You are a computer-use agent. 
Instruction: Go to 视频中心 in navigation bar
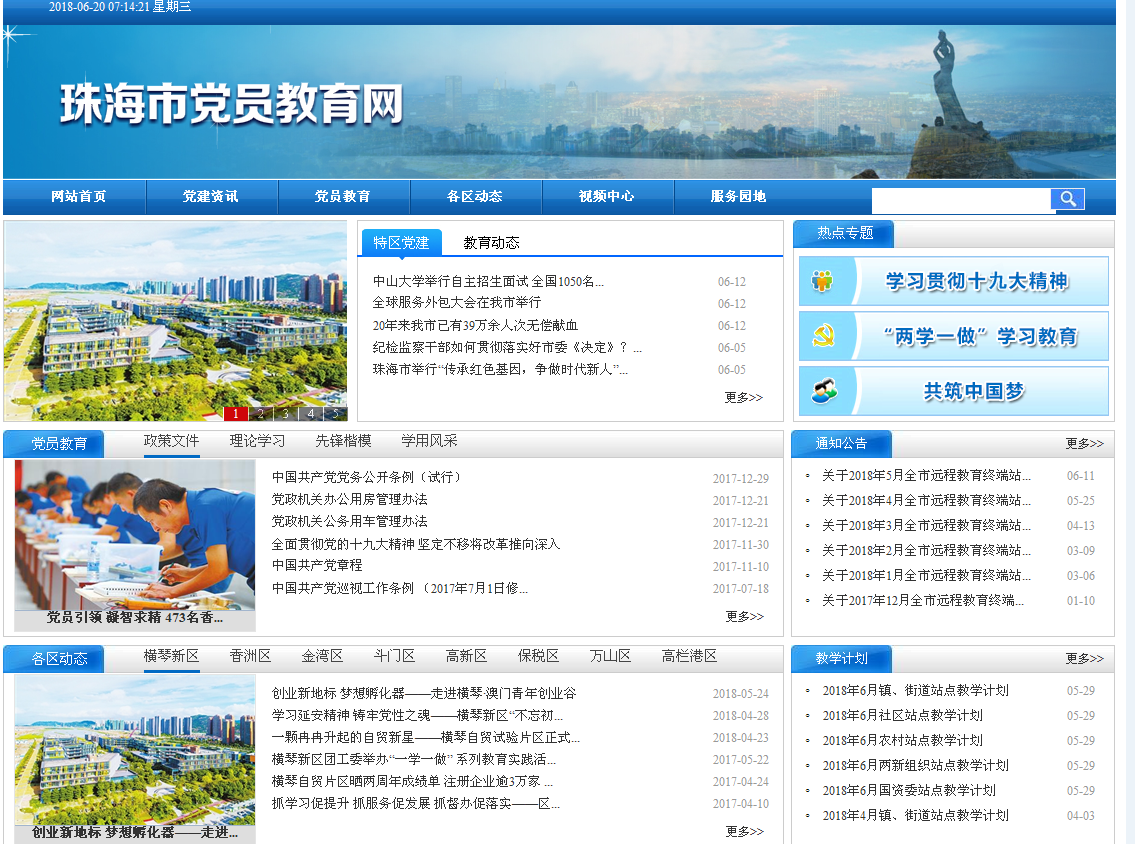[606, 197]
